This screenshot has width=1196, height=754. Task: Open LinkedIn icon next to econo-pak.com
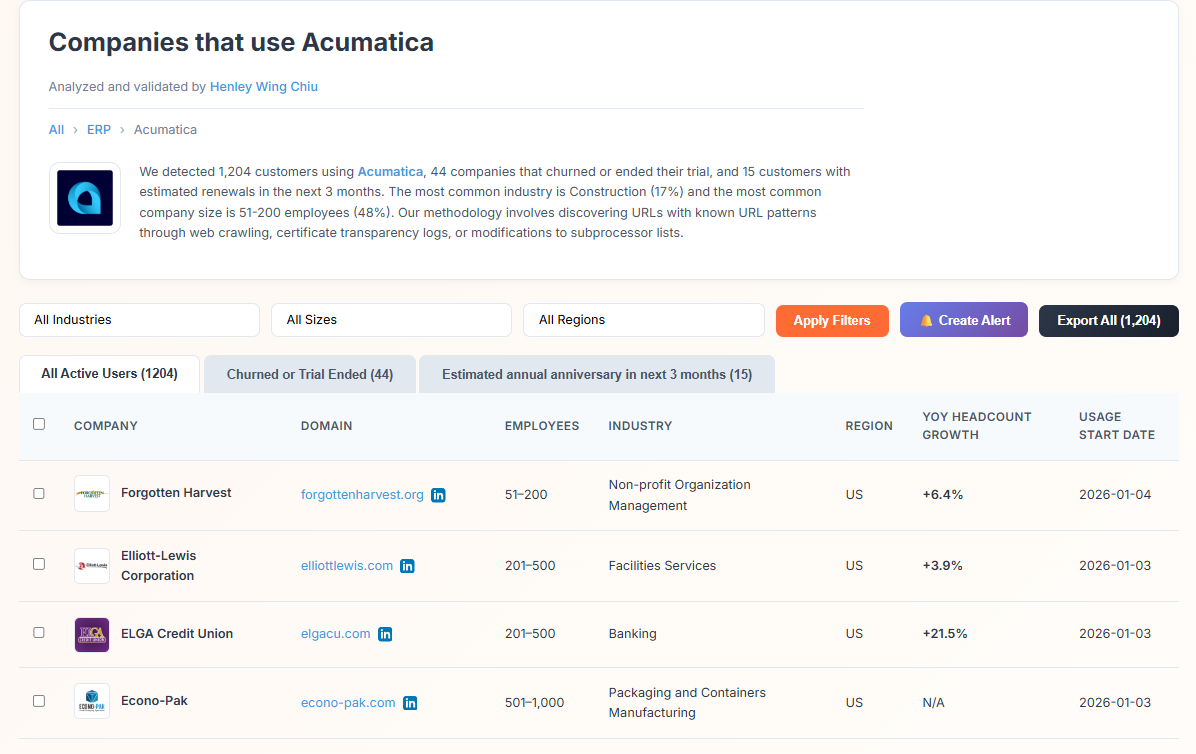click(409, 702)
